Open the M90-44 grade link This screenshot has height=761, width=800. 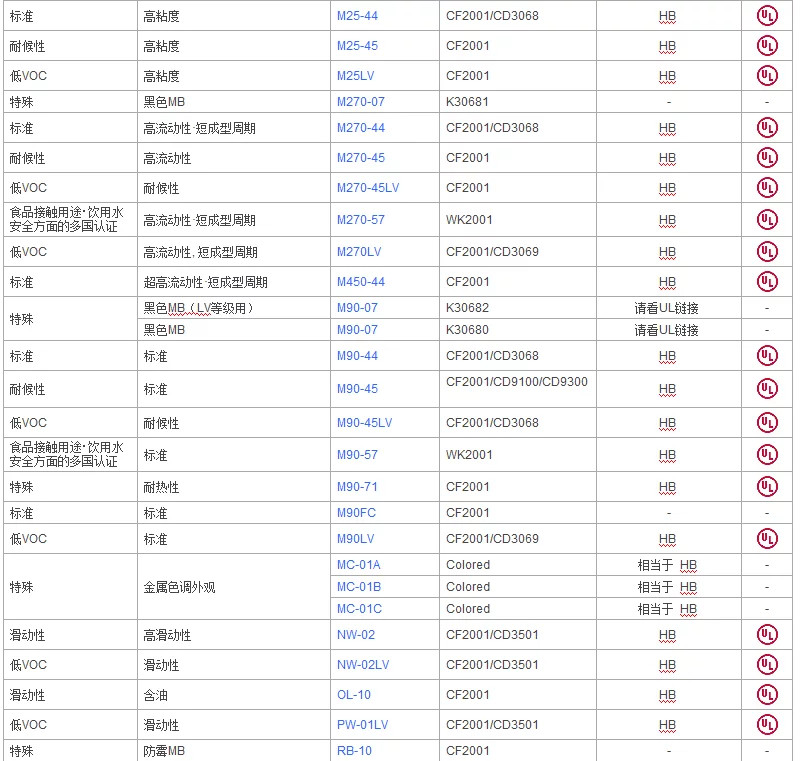click(357, 356)
